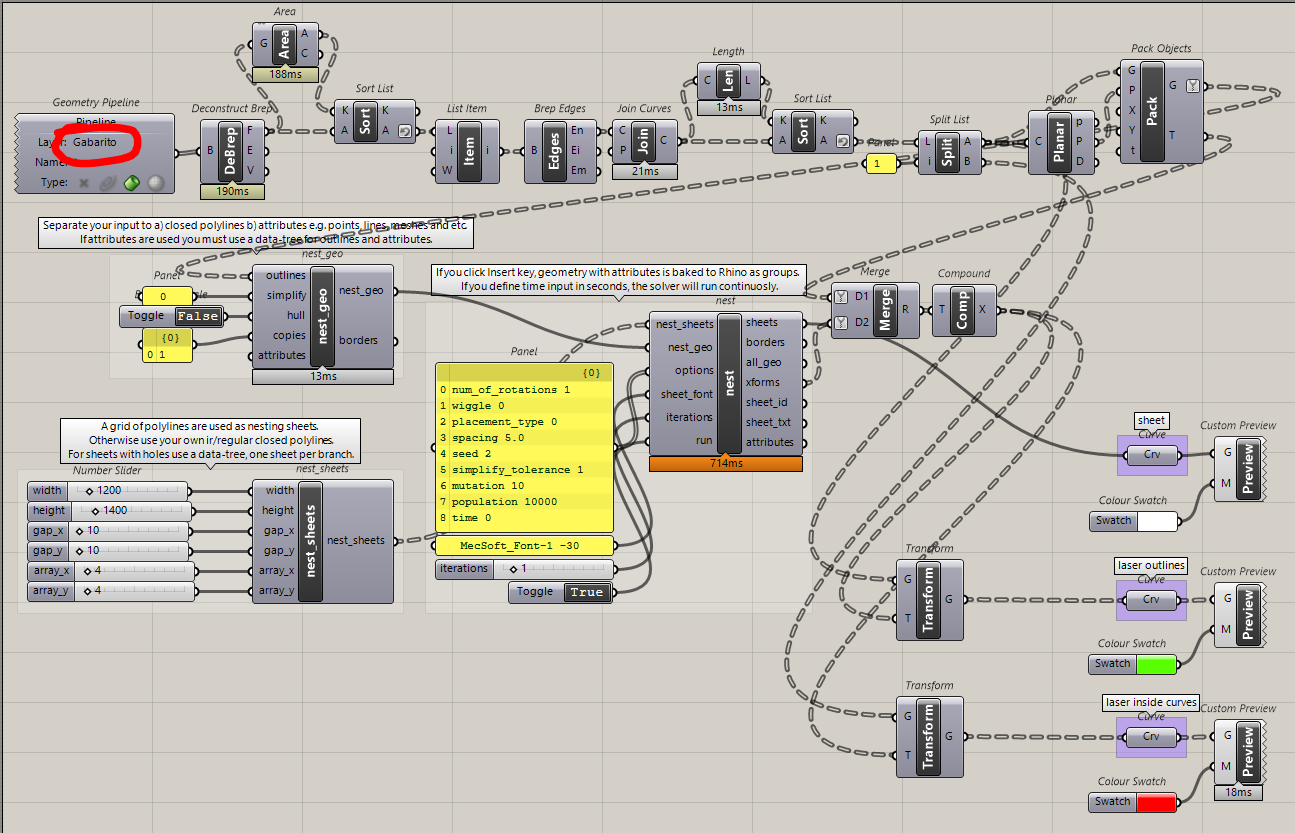
Task: Click the 'spacing 5.0' row in options panel
Action: [x=524, y=438]
